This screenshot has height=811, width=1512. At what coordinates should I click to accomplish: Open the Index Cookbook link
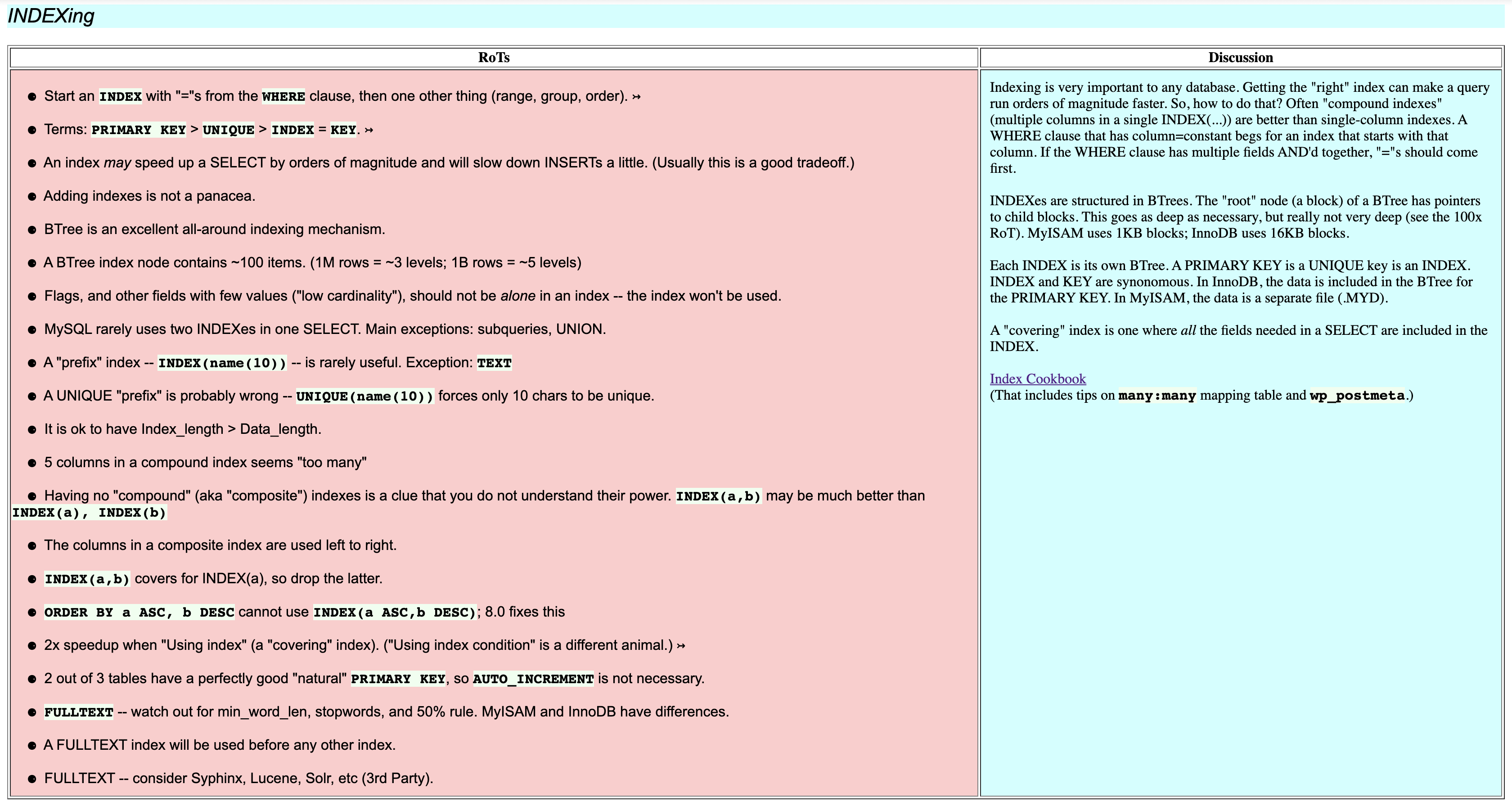(1037, 378)
